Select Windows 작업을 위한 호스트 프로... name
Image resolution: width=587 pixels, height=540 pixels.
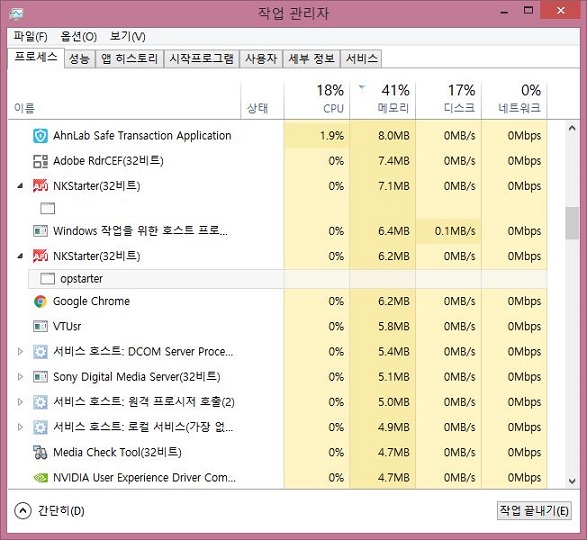(x=140, y=231)
